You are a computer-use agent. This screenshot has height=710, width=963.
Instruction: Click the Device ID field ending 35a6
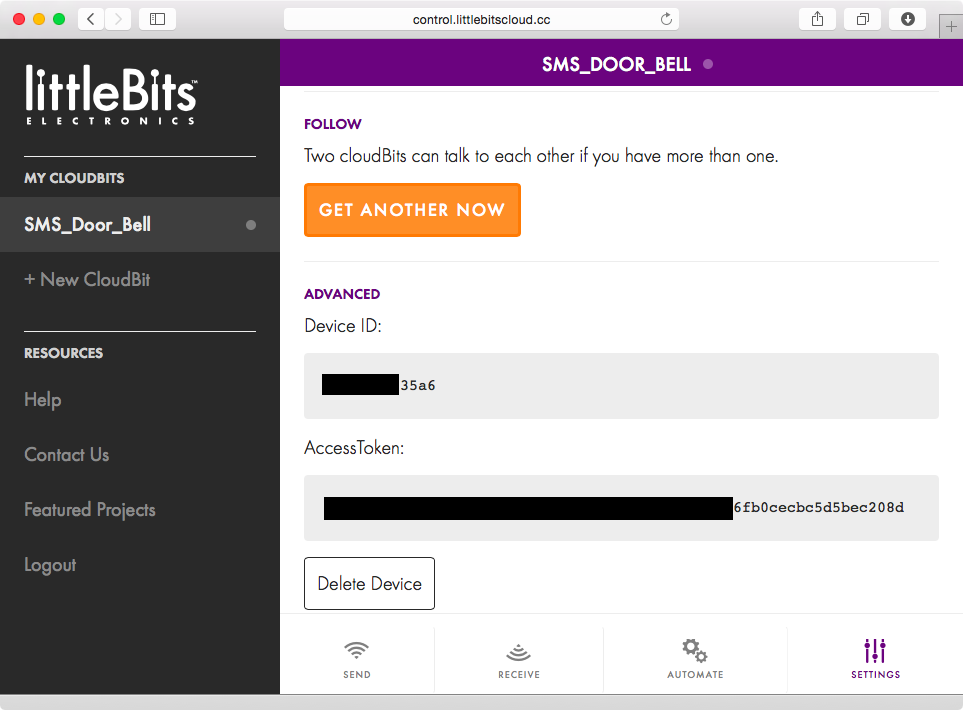point(621,386)
